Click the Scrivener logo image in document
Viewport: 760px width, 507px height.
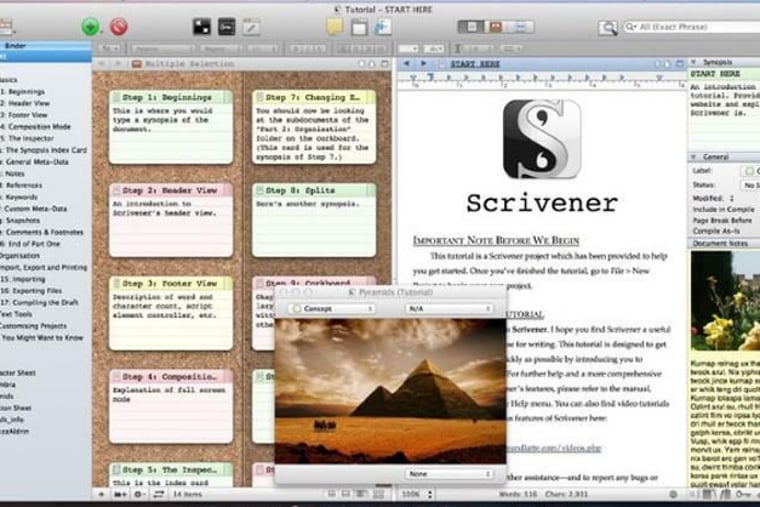(x=541, y=139)
